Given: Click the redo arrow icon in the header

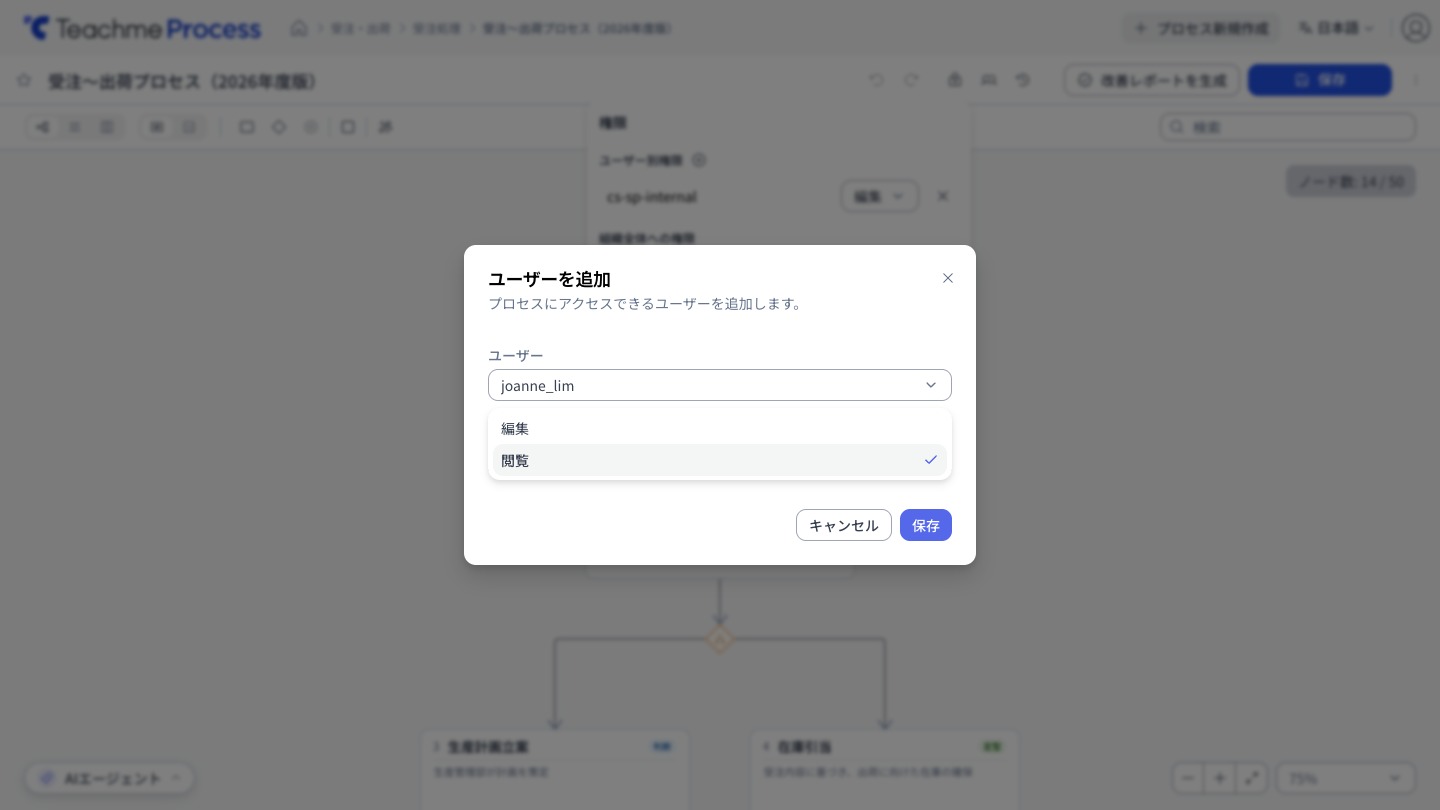Looking at the screenshot, I should [x=911, y=80].
